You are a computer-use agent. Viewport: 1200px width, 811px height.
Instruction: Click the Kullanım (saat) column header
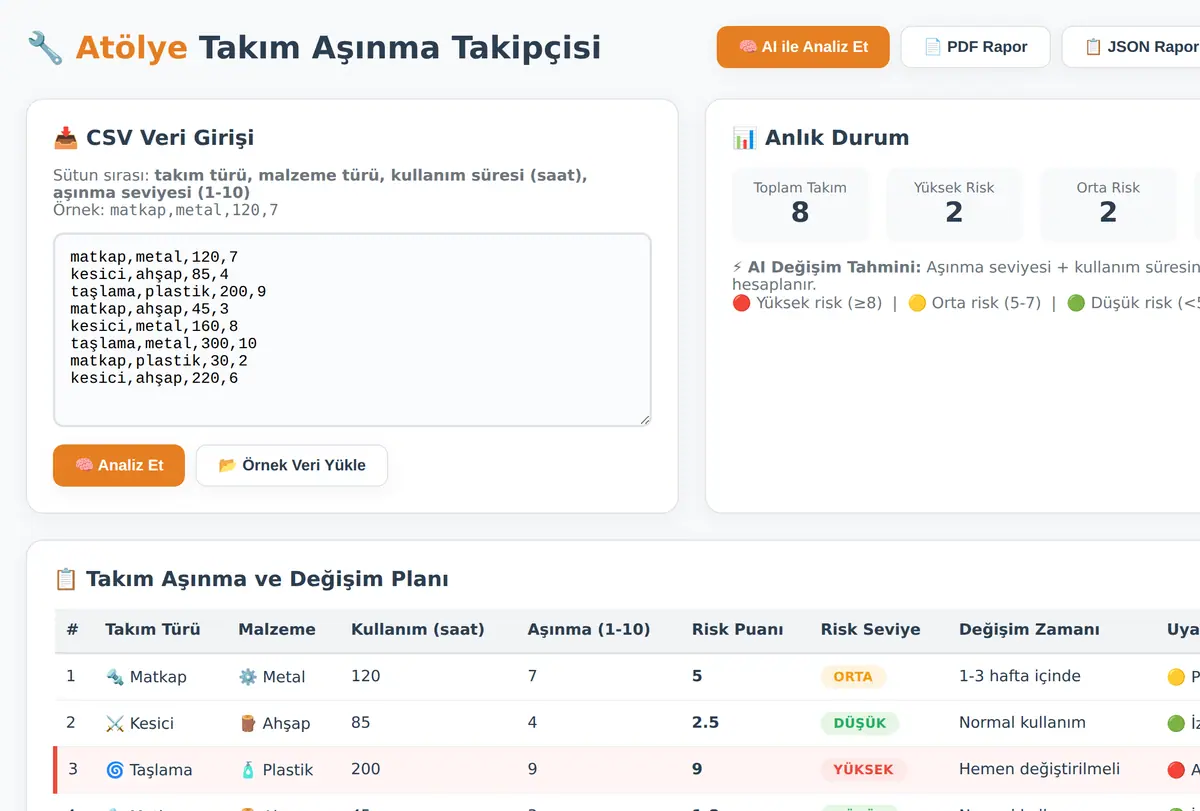(x=418, y=629)
